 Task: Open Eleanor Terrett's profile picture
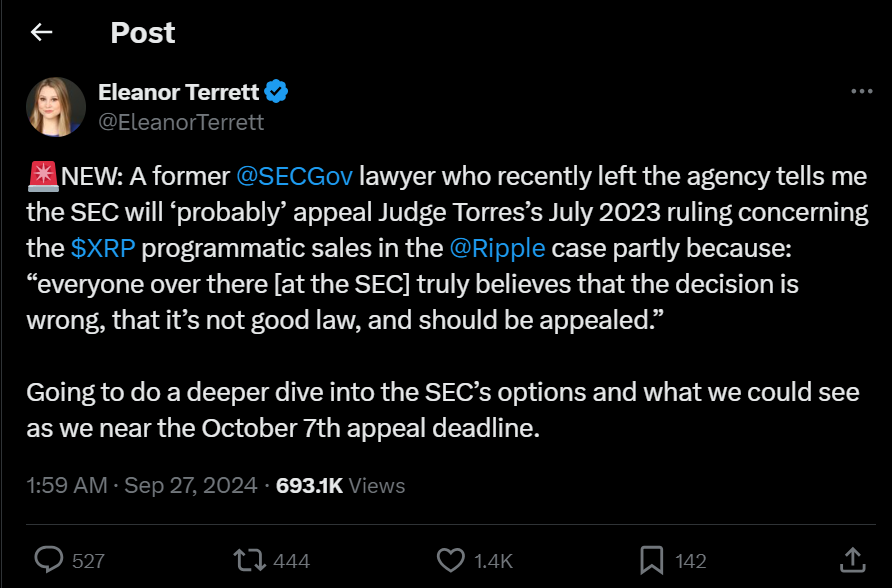(x=56, y=107)
